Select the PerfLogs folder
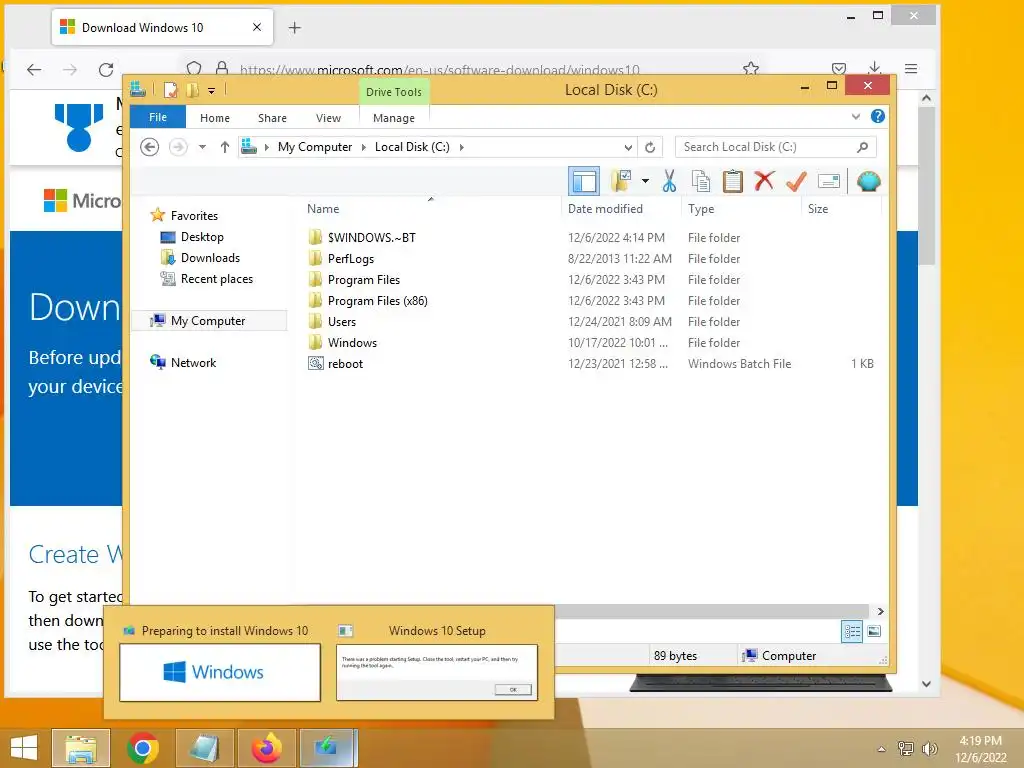Image resolution: width=1024 pixels, height=768 pixels. point(351,259)
